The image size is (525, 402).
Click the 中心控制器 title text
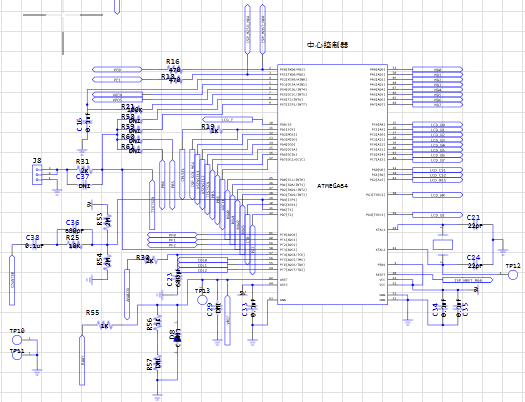tap(327, 45)
